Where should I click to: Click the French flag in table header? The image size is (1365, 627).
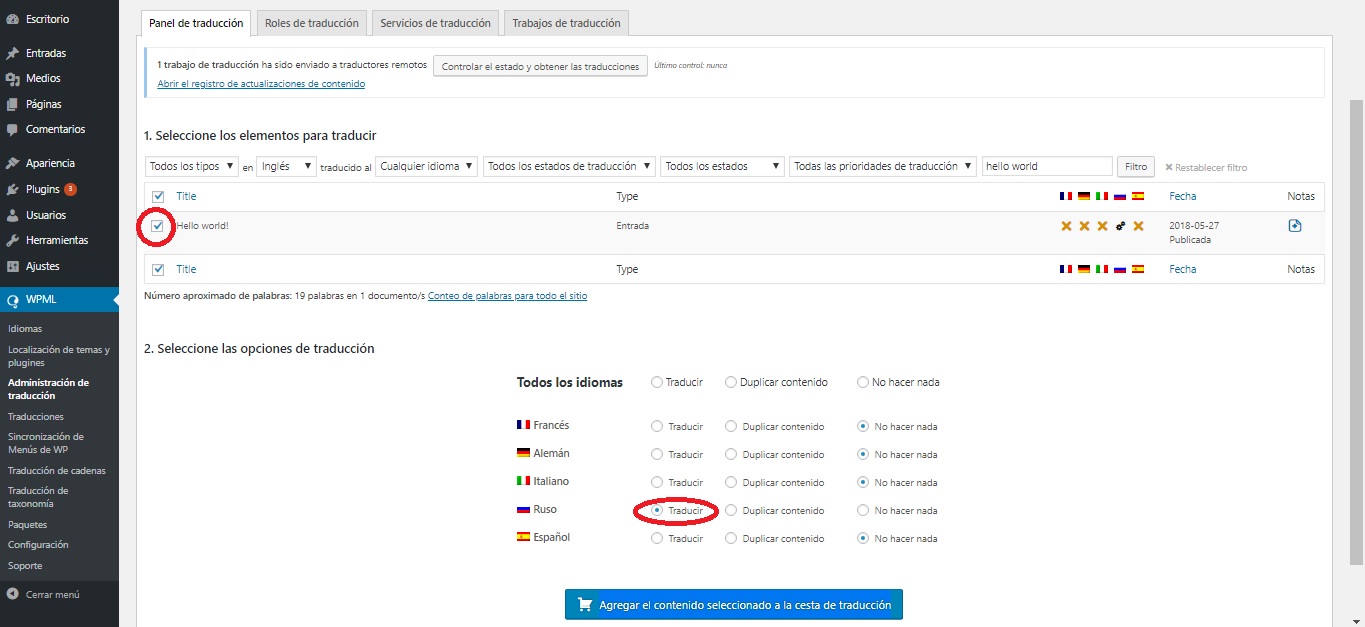1066,196
